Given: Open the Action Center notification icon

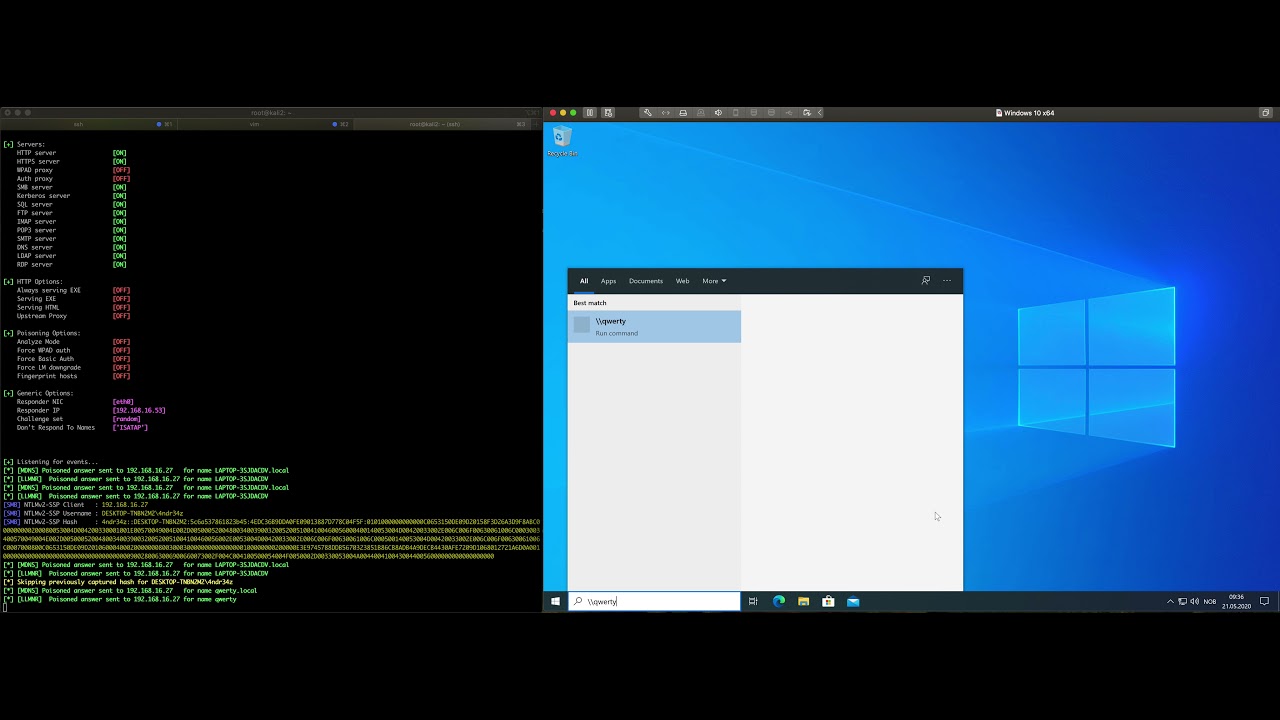Looking at the screenshot, I should click(x=1264, y=601).
